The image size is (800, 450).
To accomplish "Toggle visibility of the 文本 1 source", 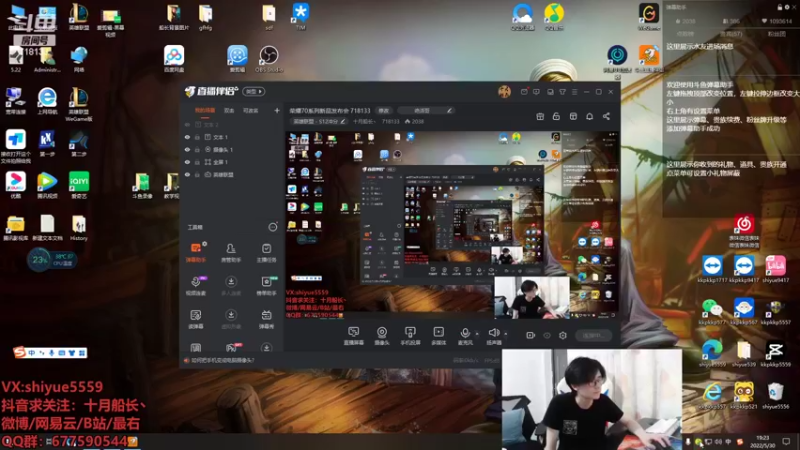I will (x=187, y=137).
